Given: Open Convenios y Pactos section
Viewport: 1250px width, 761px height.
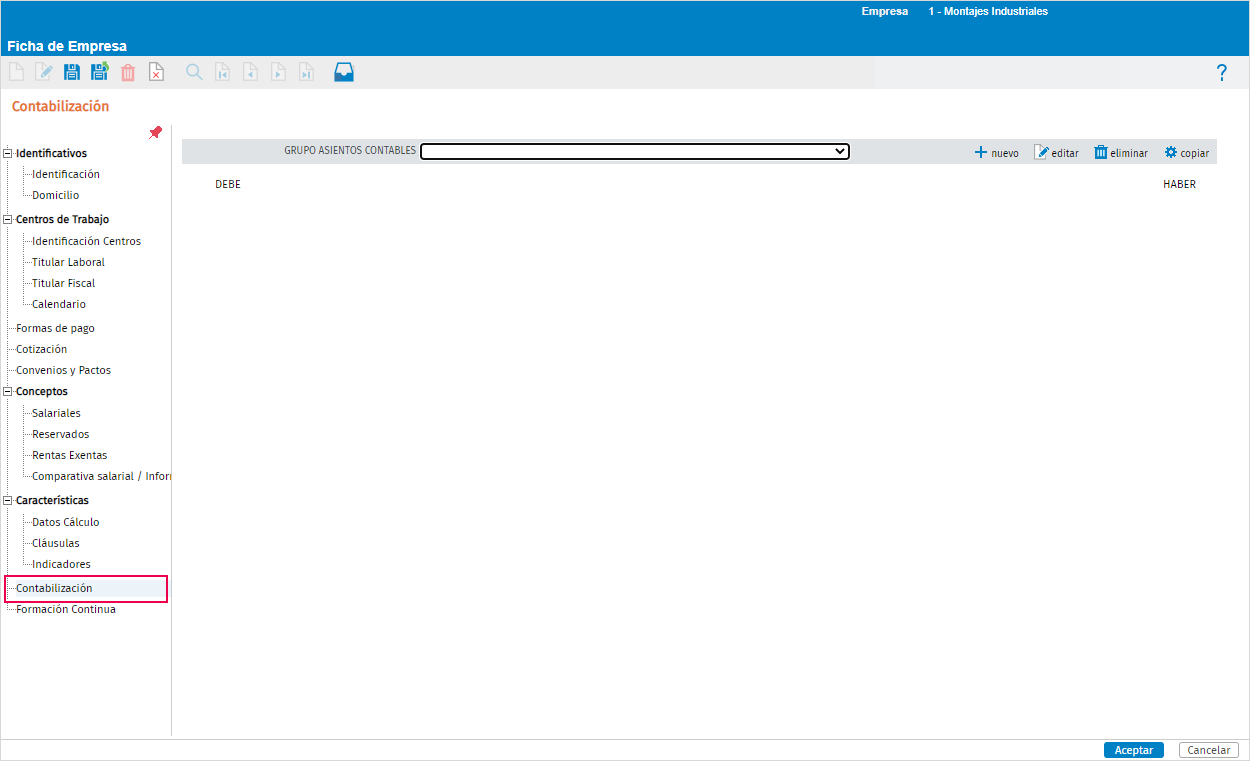Looking at the screenshot, I should [64, 370].
